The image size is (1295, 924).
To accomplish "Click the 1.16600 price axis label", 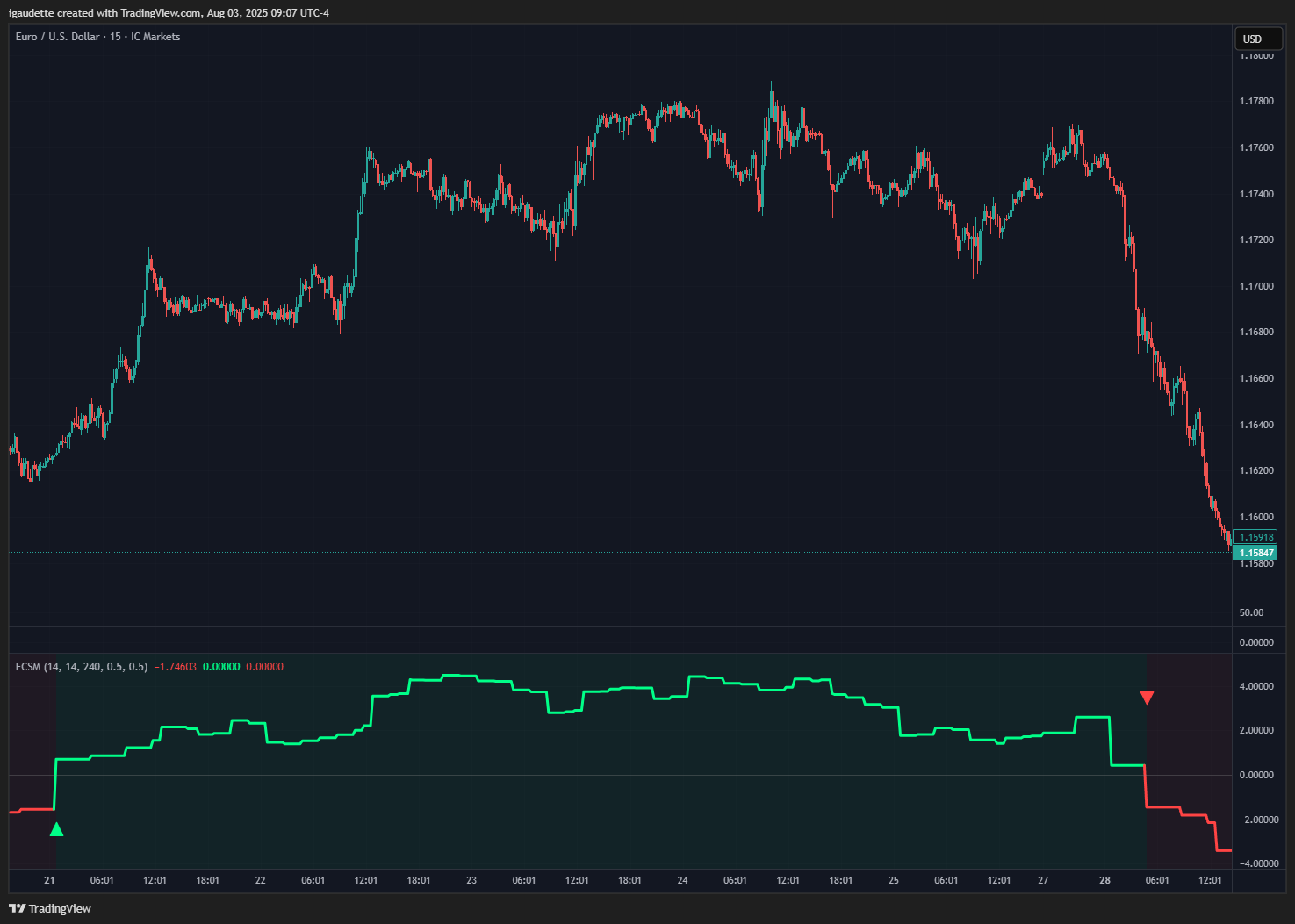I will coord(1256,378).
